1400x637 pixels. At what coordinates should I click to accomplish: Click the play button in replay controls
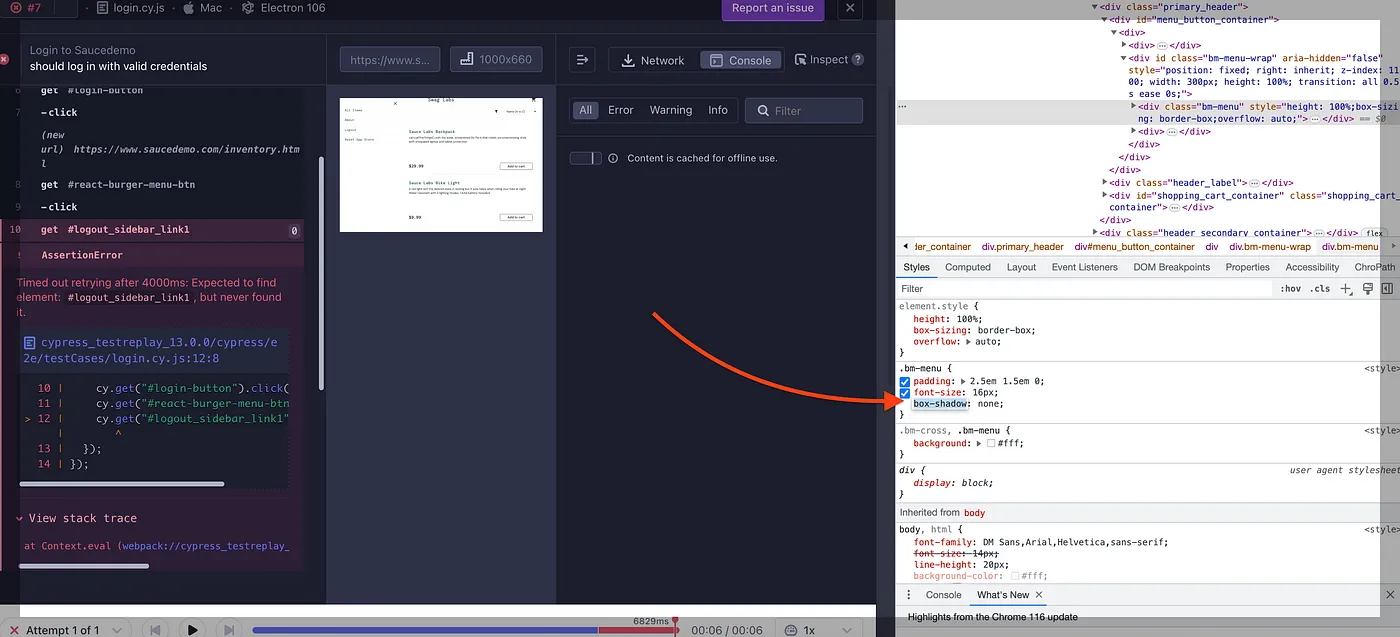tap(192, 630)
